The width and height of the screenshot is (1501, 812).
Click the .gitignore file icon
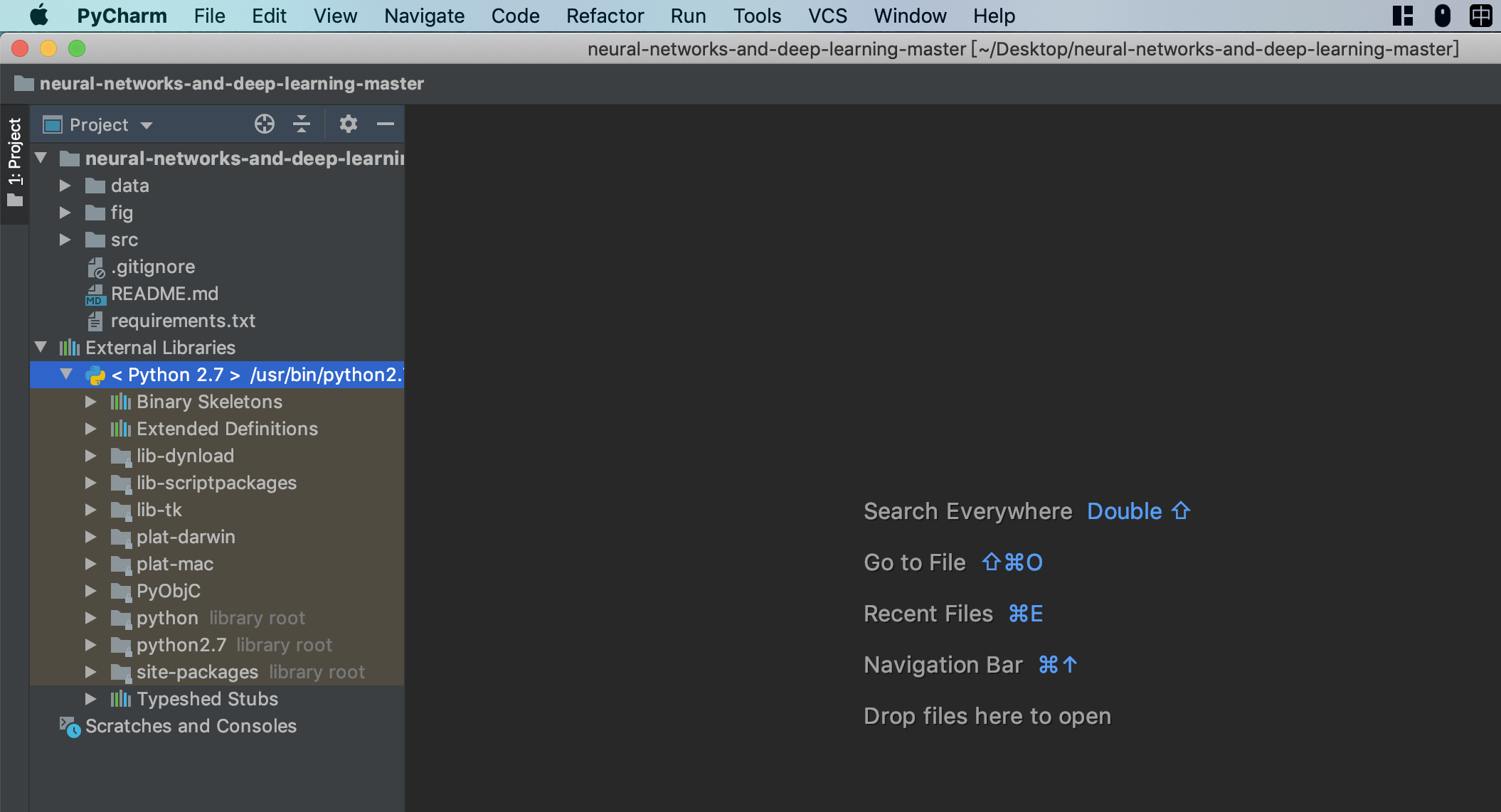95,267
